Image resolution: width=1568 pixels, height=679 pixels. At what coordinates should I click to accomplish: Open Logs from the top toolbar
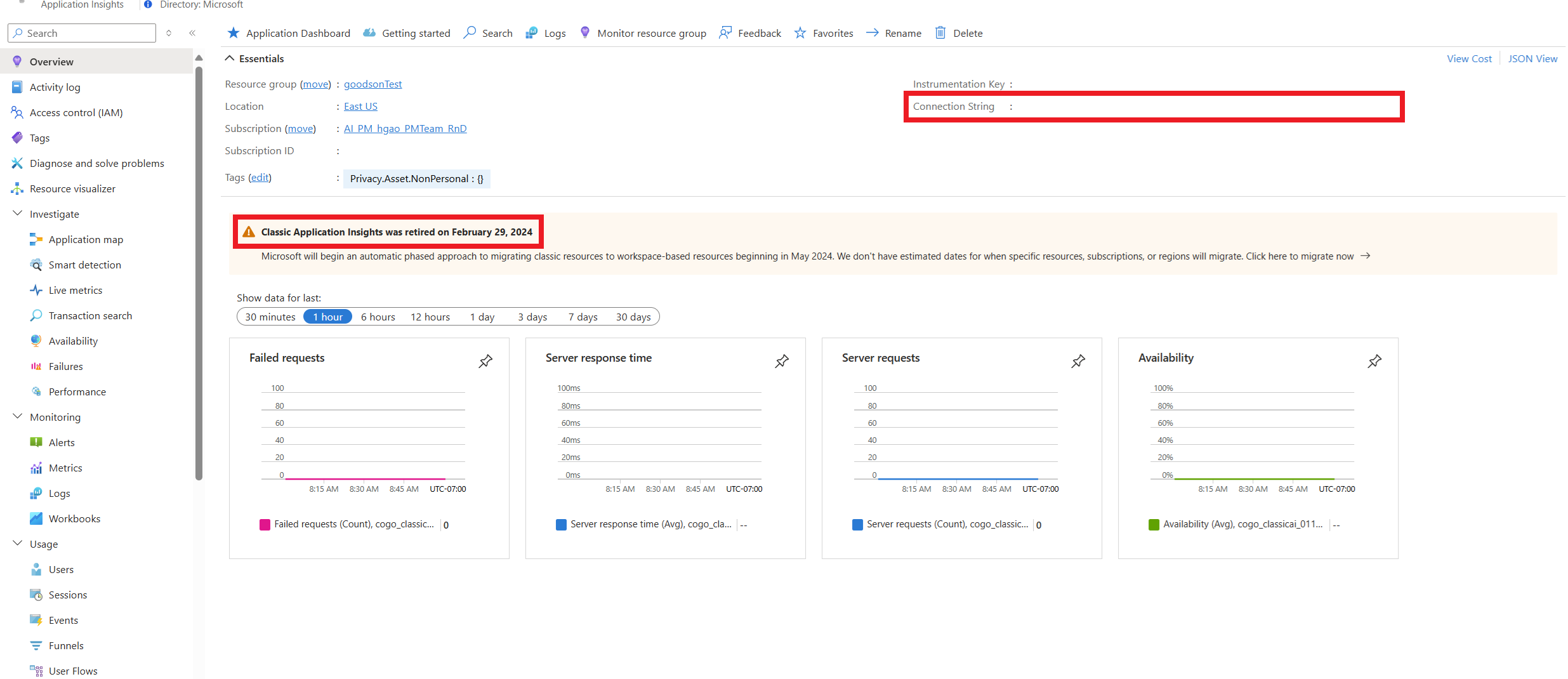click(x=553, y=33)
